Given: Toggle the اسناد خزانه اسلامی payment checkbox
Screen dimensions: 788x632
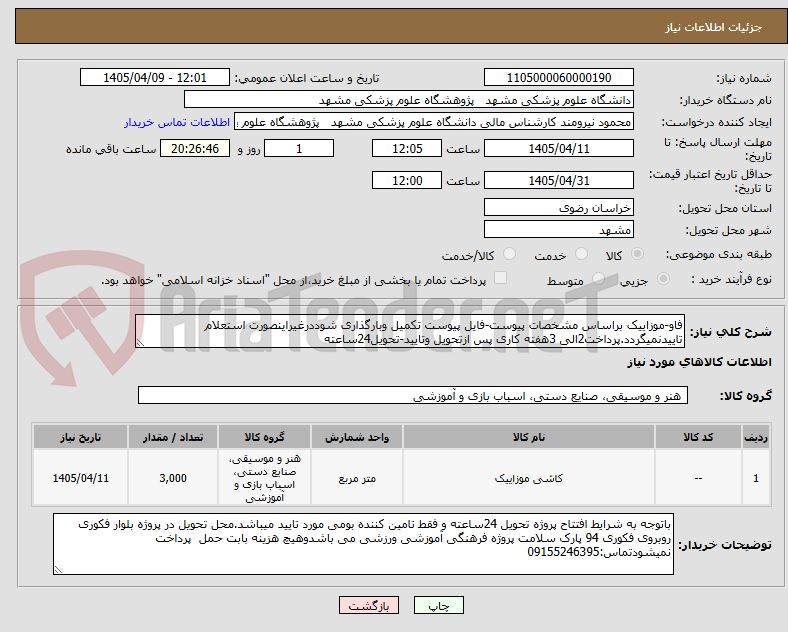Looking at the screenshot, I should (x=501, y=278).
